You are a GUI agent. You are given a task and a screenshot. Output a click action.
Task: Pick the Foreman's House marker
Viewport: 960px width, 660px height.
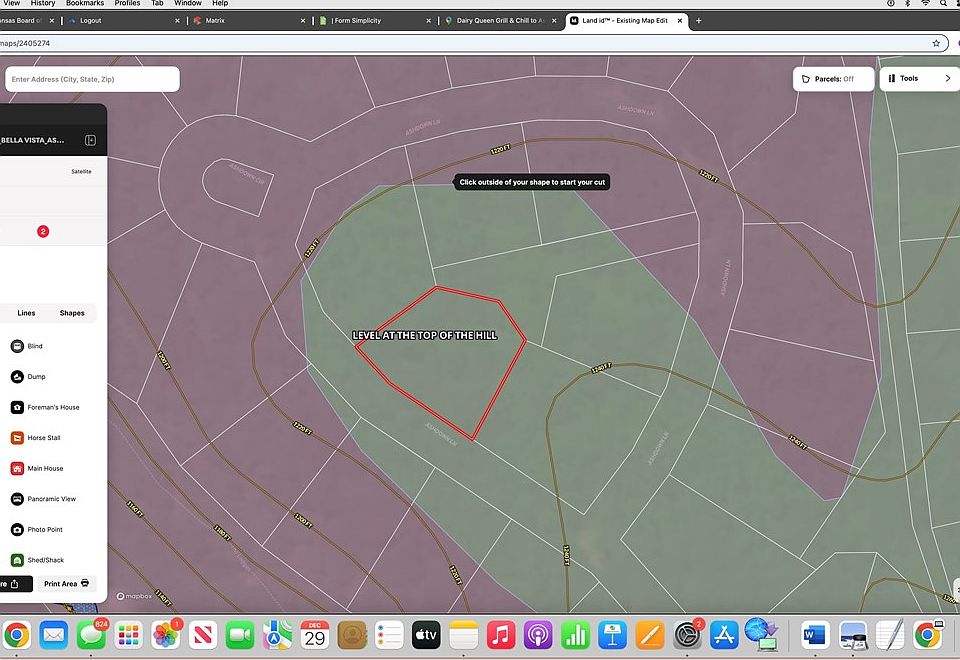[x=17, y=407]
